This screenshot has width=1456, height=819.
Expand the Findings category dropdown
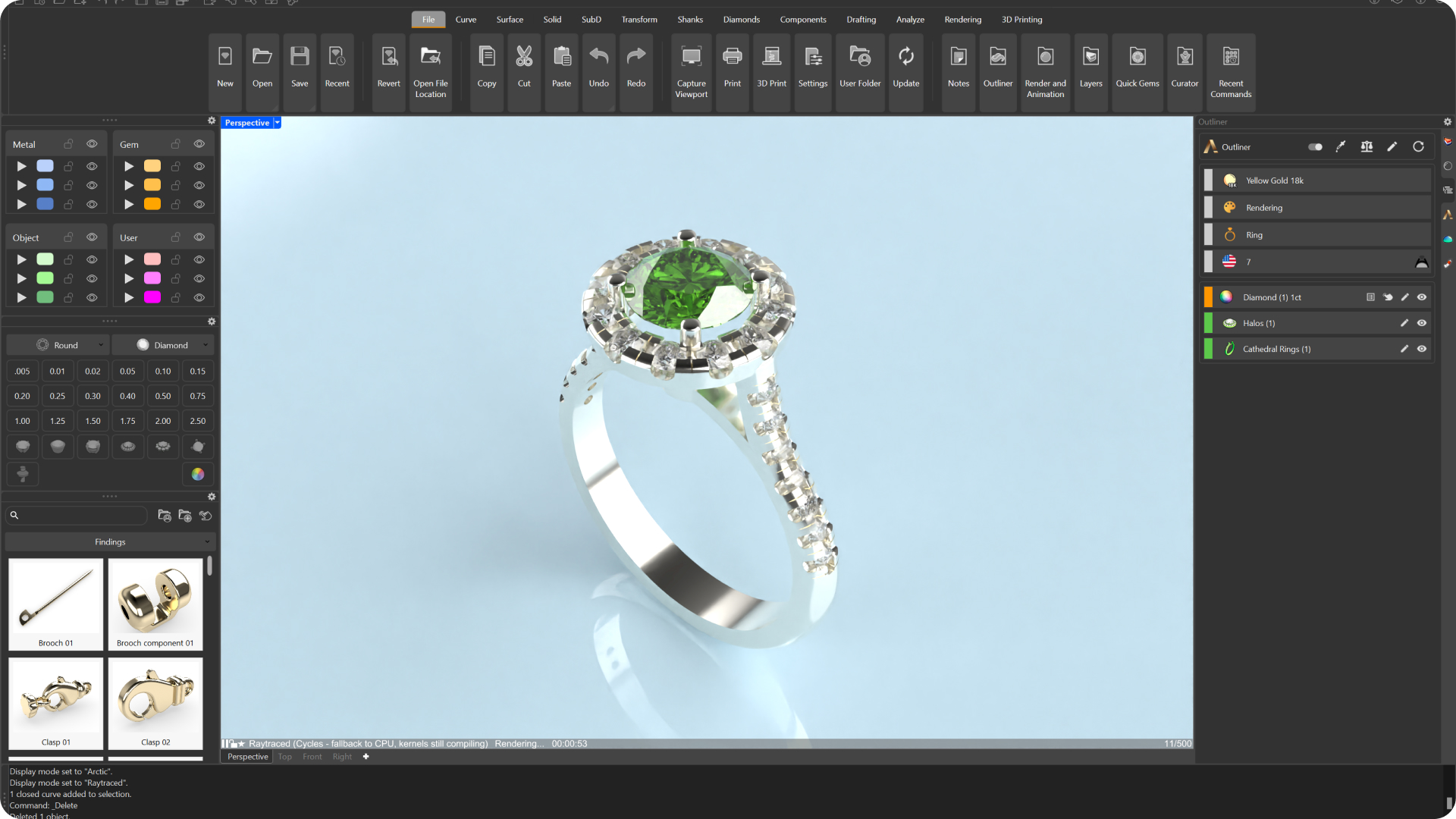[111, 542]
